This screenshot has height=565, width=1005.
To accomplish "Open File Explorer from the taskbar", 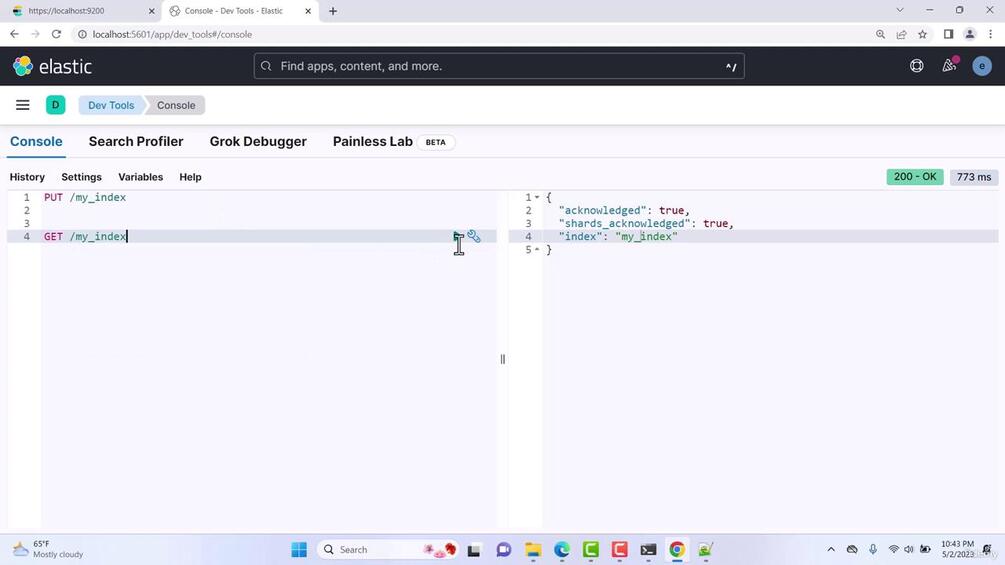I will tap(533, 550).
